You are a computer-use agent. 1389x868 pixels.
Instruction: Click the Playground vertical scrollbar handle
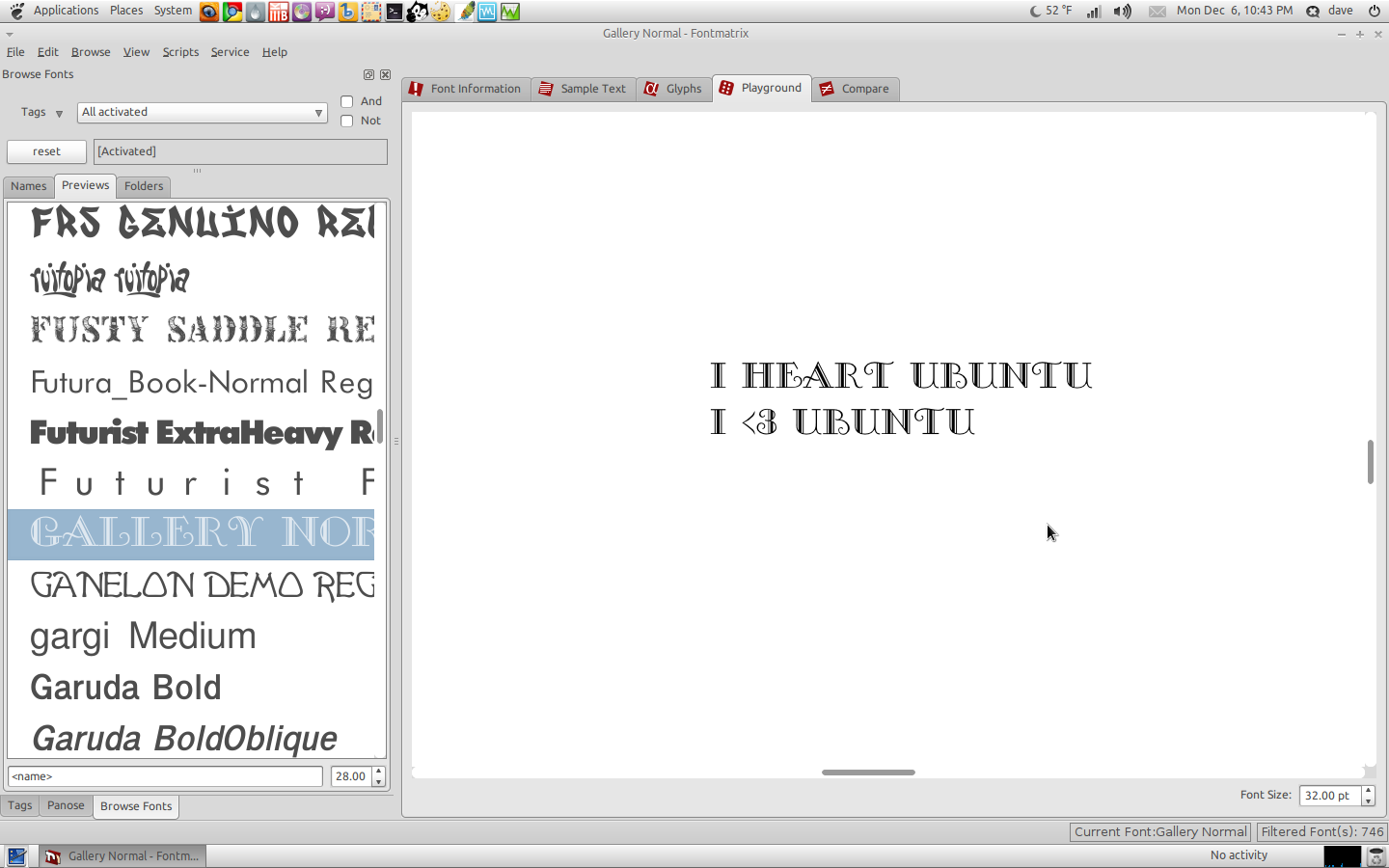click(1370, 462)
